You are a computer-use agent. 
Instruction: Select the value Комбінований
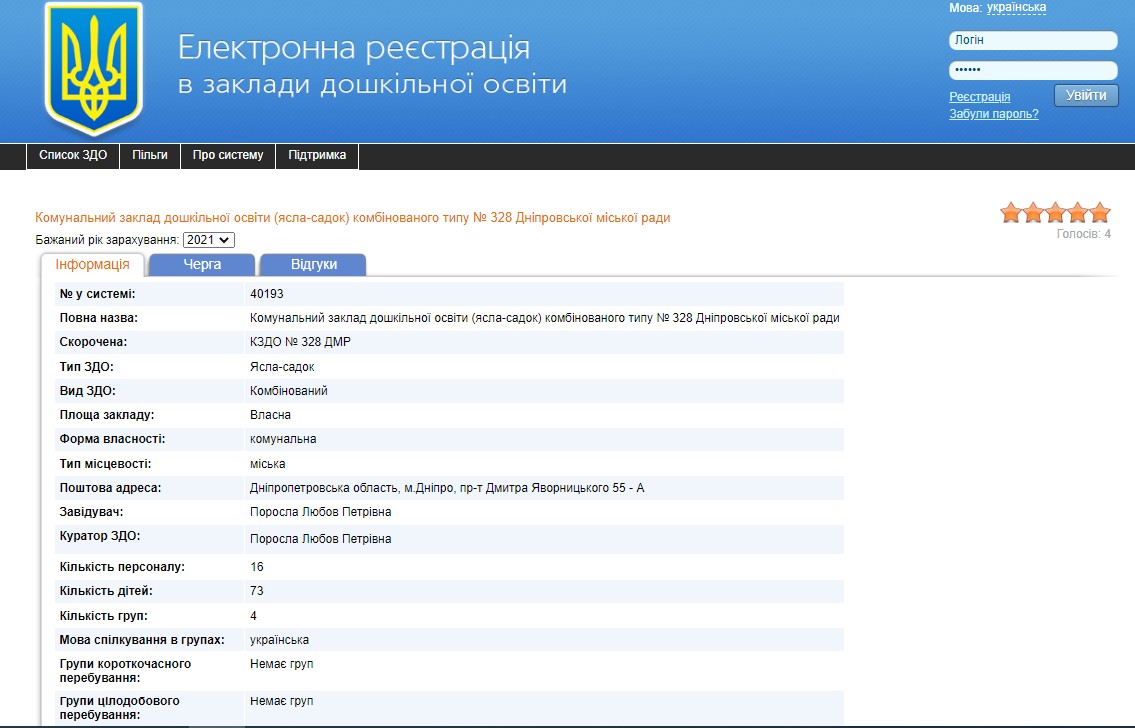(x=288, y=391)
